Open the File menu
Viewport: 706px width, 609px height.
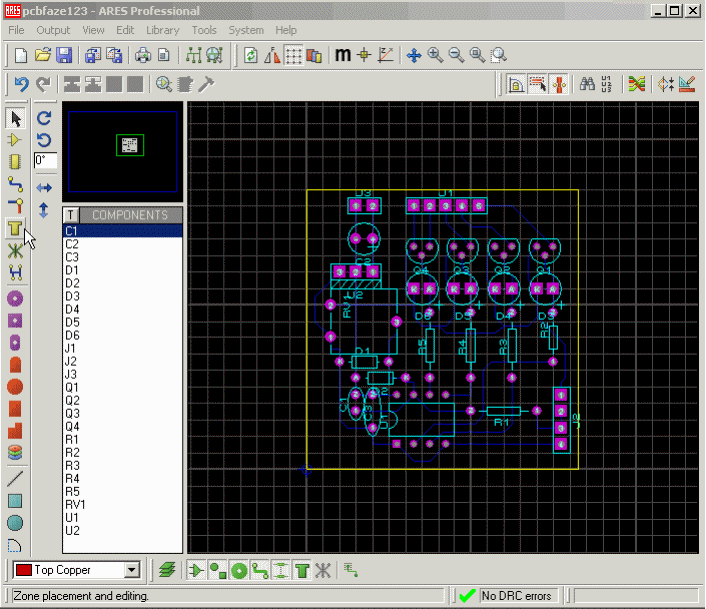(16, 30)
